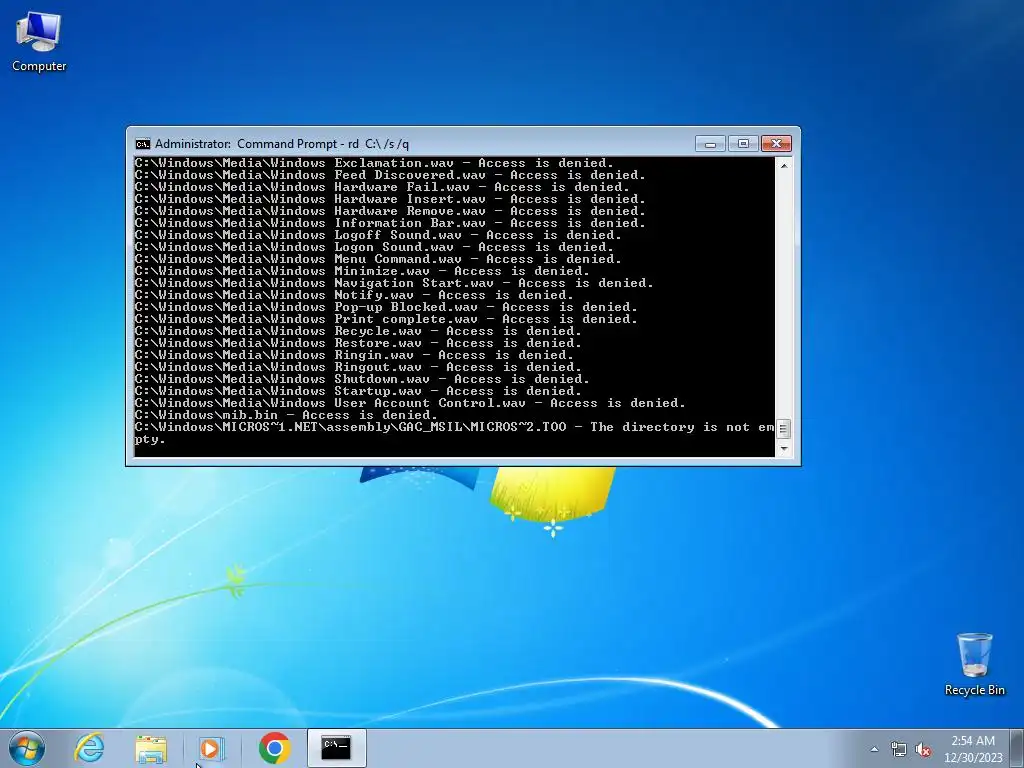Click the console scrollbar thumb

[x=784, y=429]
